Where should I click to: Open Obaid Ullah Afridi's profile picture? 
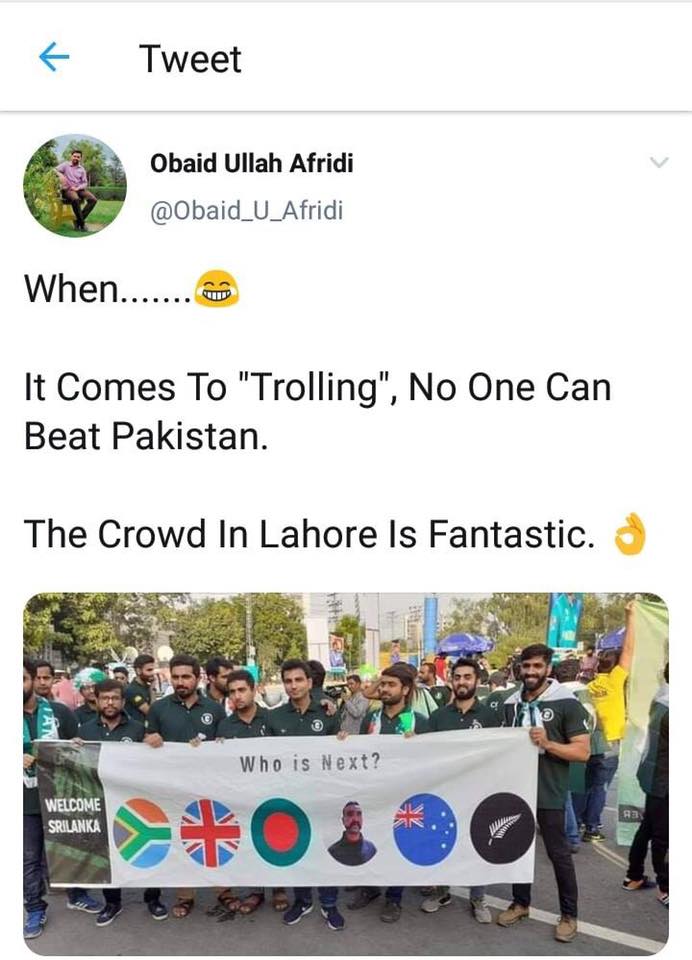[x=75, y=186]
